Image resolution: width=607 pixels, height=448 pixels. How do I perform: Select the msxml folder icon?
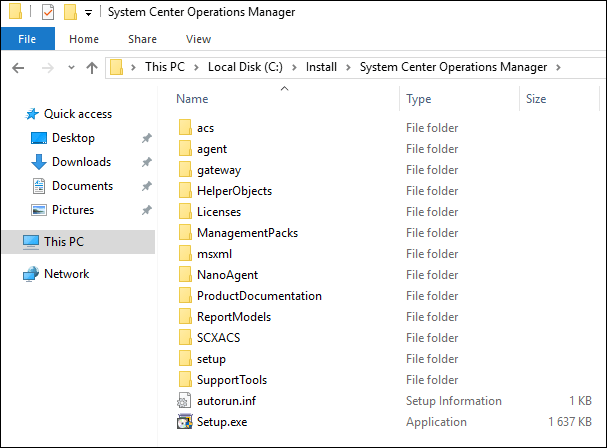185,253
